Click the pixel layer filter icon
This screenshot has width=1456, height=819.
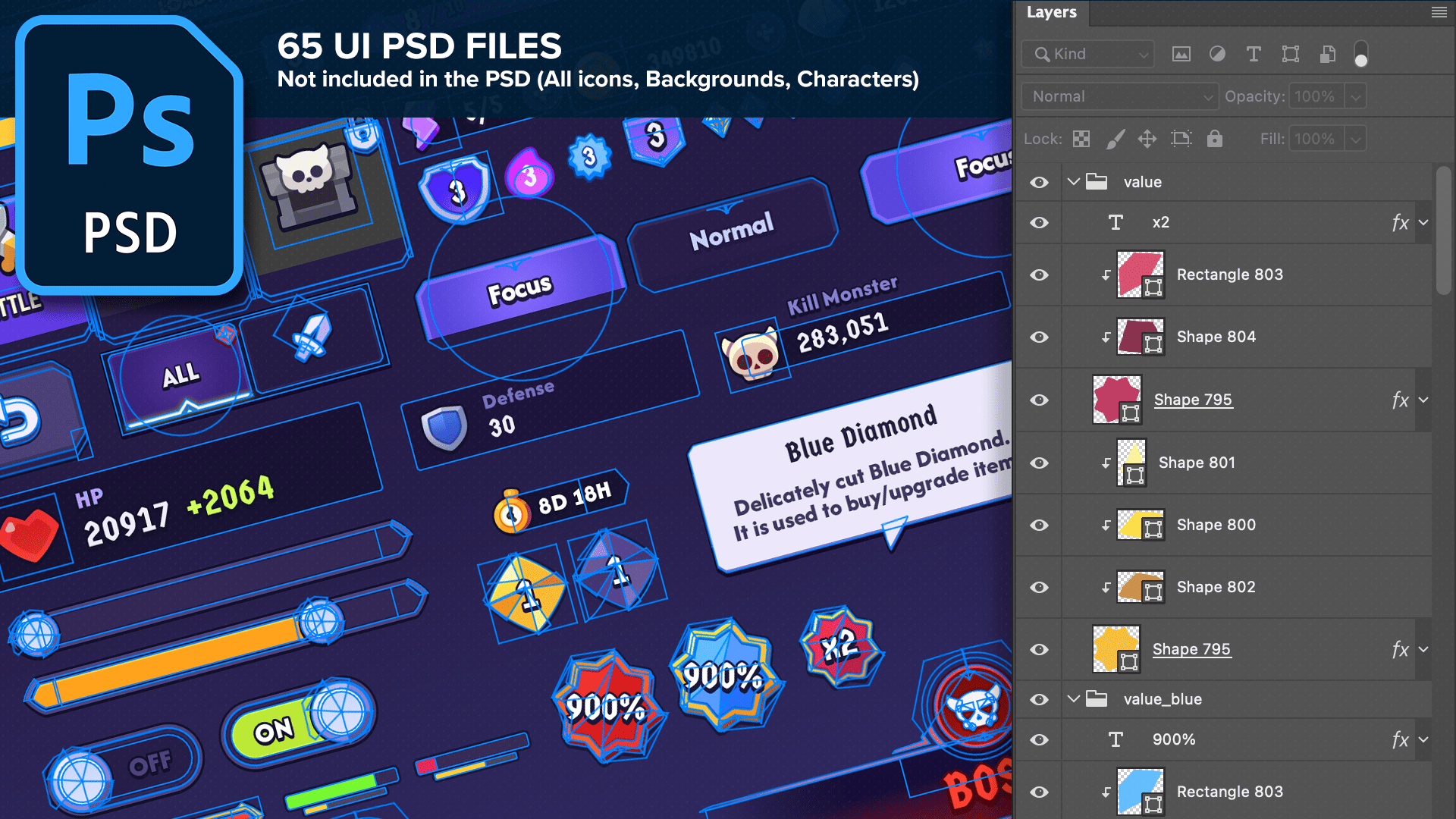(x=1181, y=54)
